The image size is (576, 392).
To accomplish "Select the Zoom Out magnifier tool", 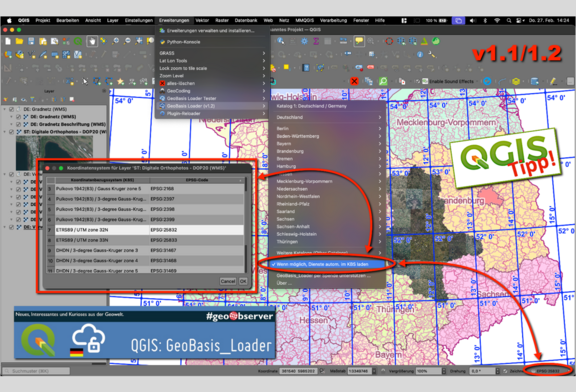I will (x=127, y=42).
